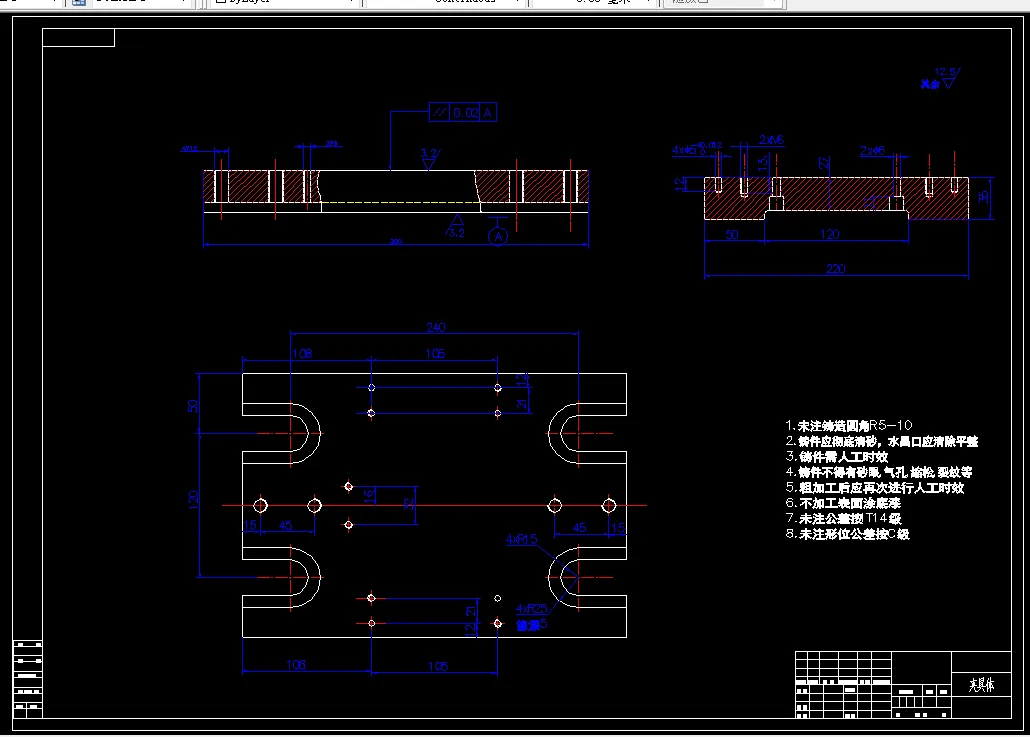Select the 106 dimension below the plan view
The width and height of the screenshot is (1030, 737).
(x=296, y=665)
